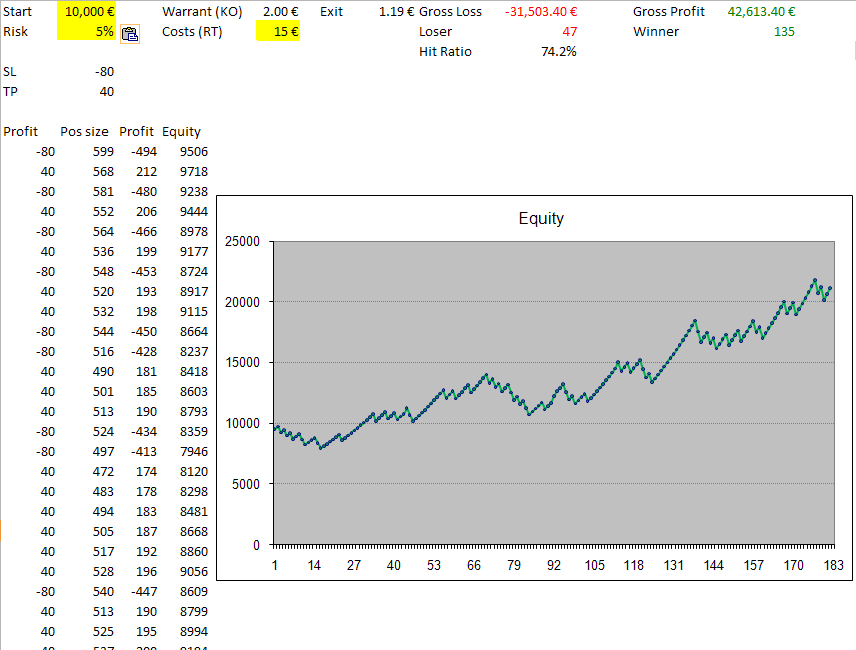Viewport: 856px width, 650px height.
Task: Click the chart title Equity
Action: [x=541, y=219]
